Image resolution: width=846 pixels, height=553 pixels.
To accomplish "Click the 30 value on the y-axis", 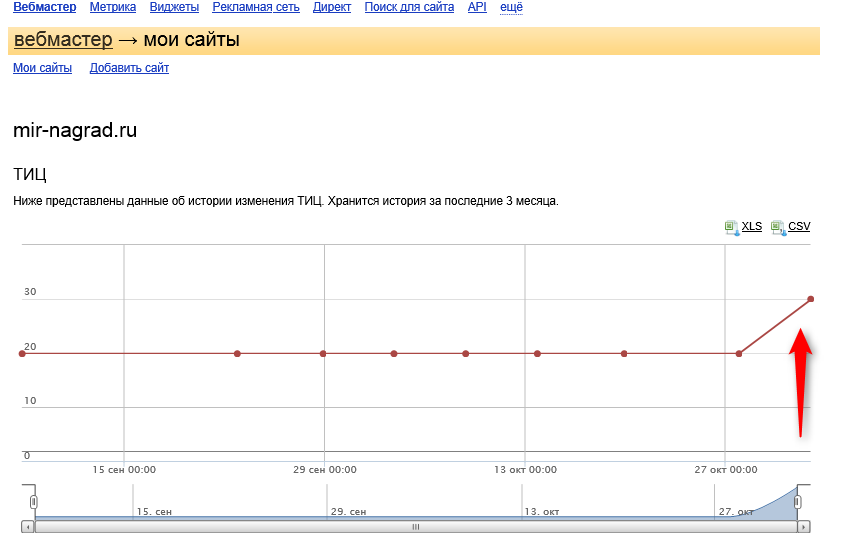I will point(30,292).
